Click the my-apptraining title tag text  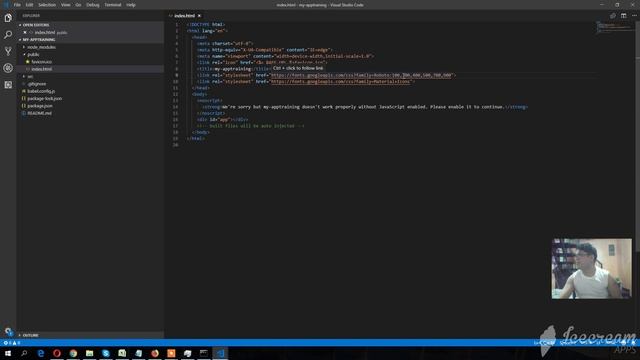[x=233, y=69]
